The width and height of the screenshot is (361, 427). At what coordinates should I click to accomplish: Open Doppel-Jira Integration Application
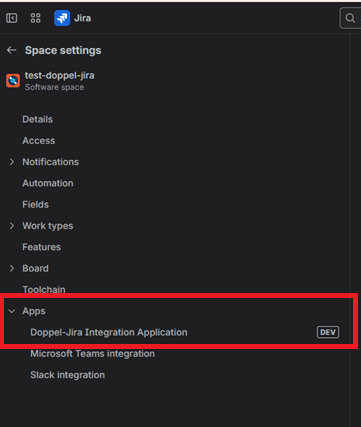tap(109, 332)
